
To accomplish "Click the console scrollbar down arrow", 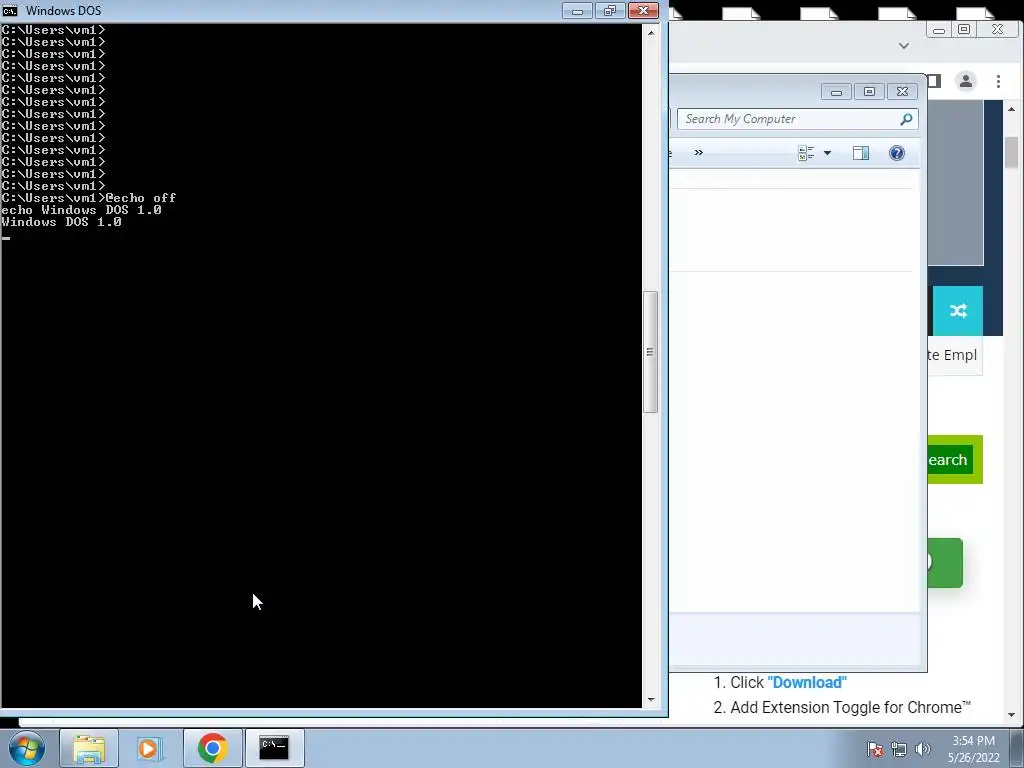I will 650,699.
